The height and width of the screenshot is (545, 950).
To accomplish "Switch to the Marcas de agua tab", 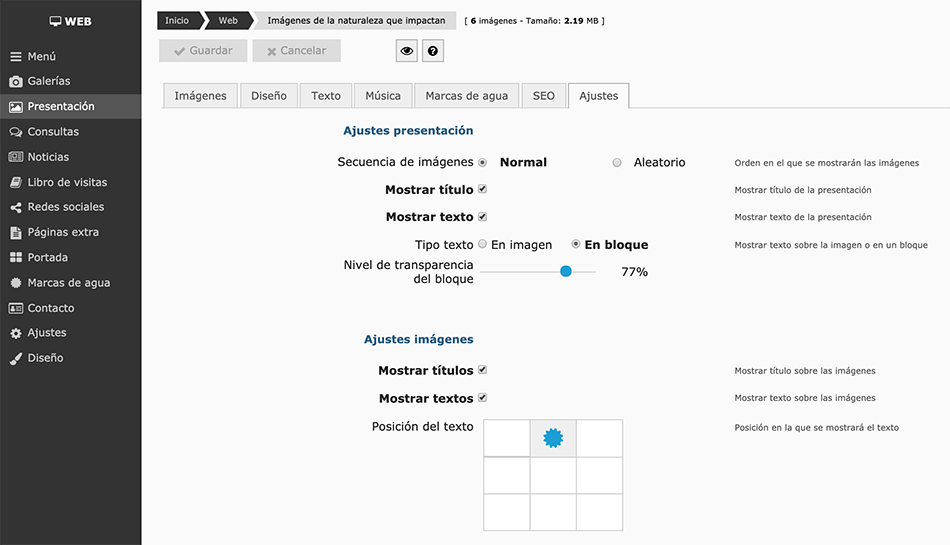I will (x=467, y=96).
